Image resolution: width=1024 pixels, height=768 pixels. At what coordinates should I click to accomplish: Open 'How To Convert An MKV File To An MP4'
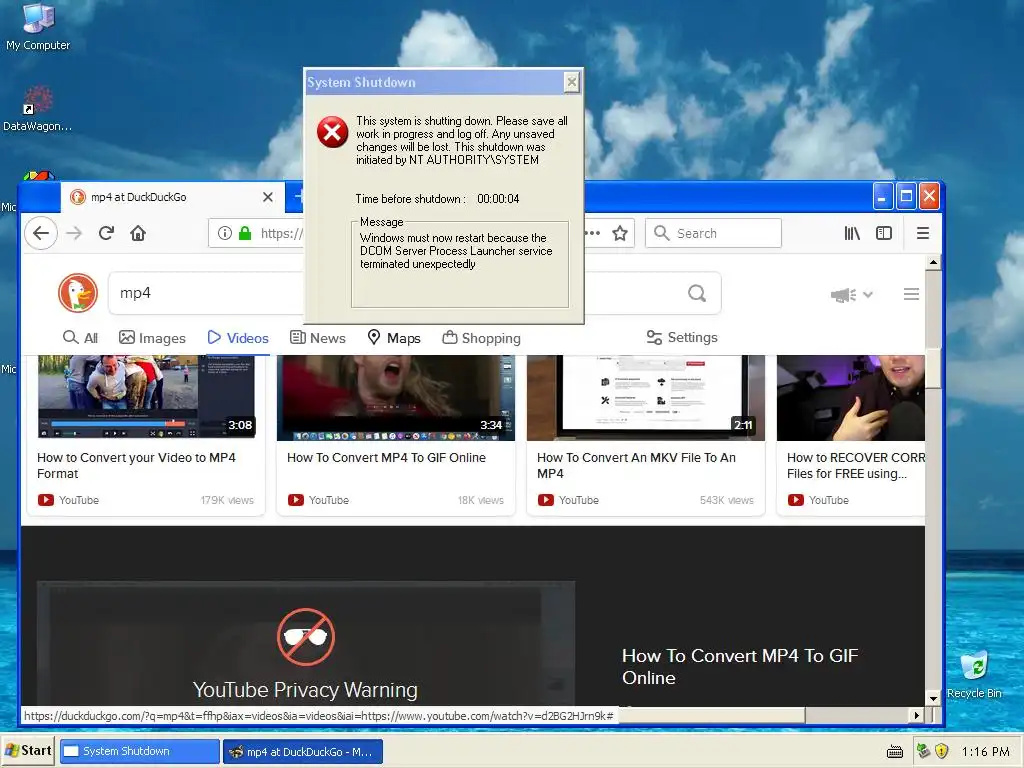[636, 466]
